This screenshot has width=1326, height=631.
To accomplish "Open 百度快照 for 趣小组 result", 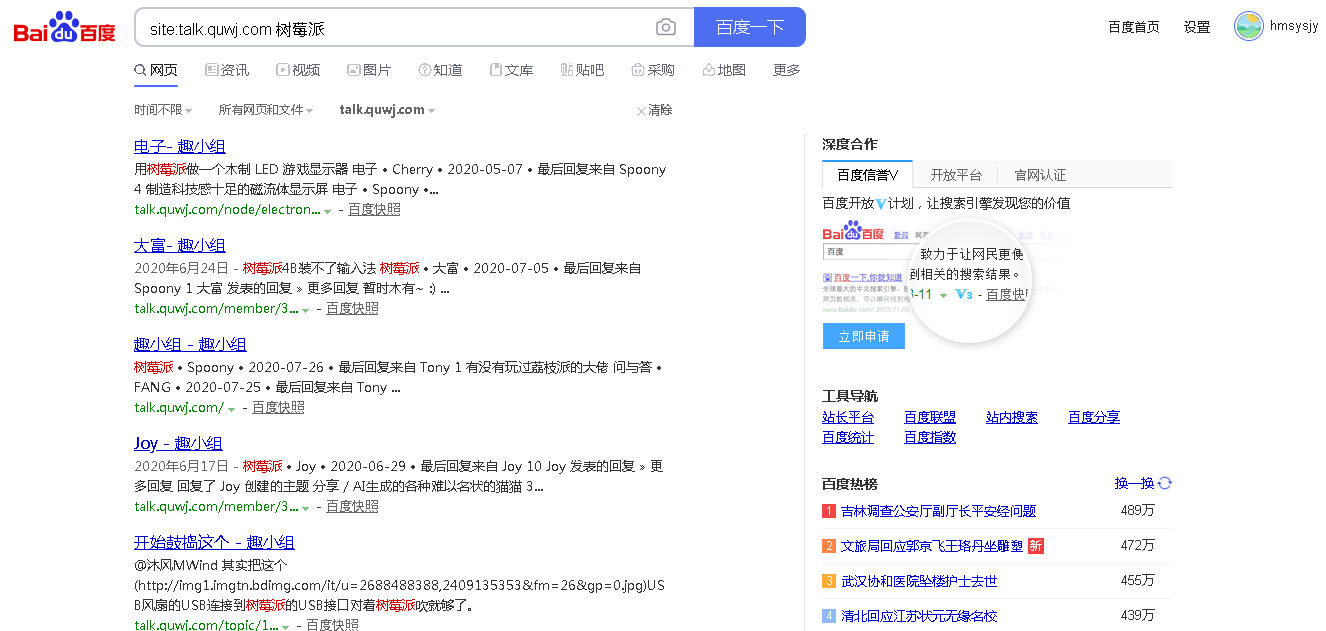I will [278, 407].
